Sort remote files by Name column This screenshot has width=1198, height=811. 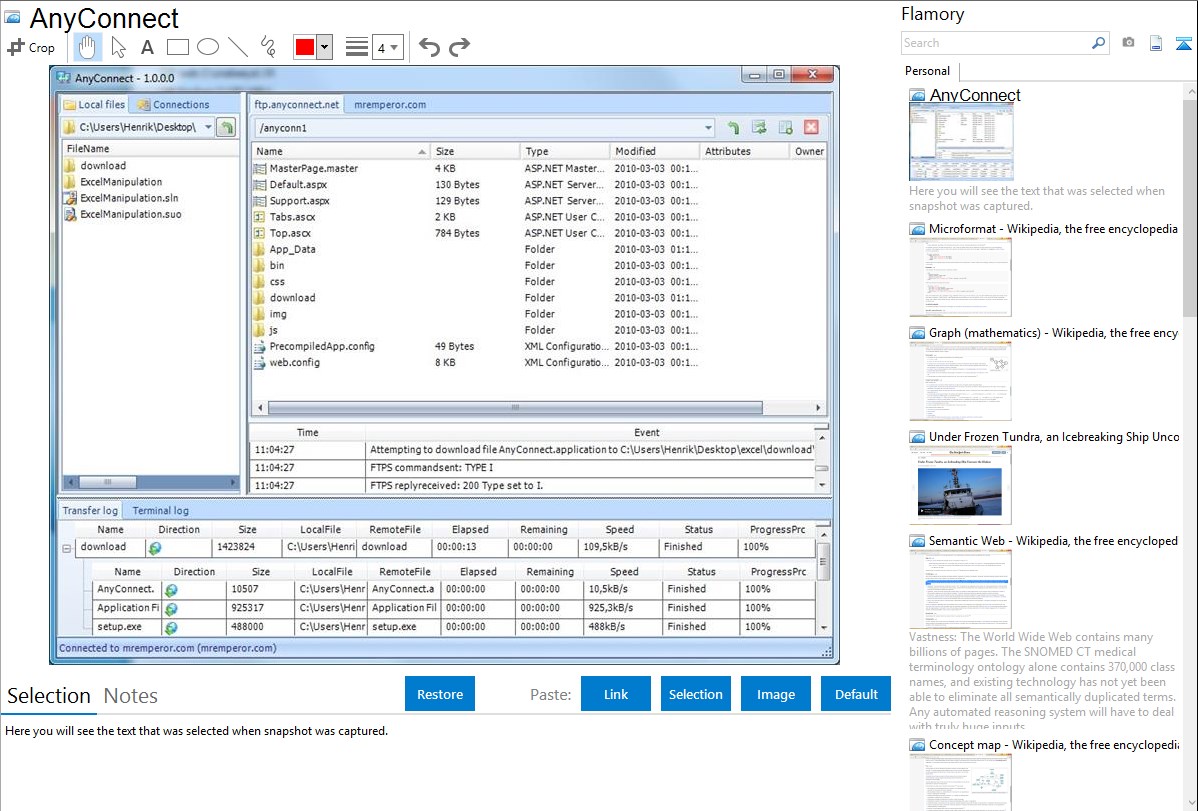pos(340,151)
